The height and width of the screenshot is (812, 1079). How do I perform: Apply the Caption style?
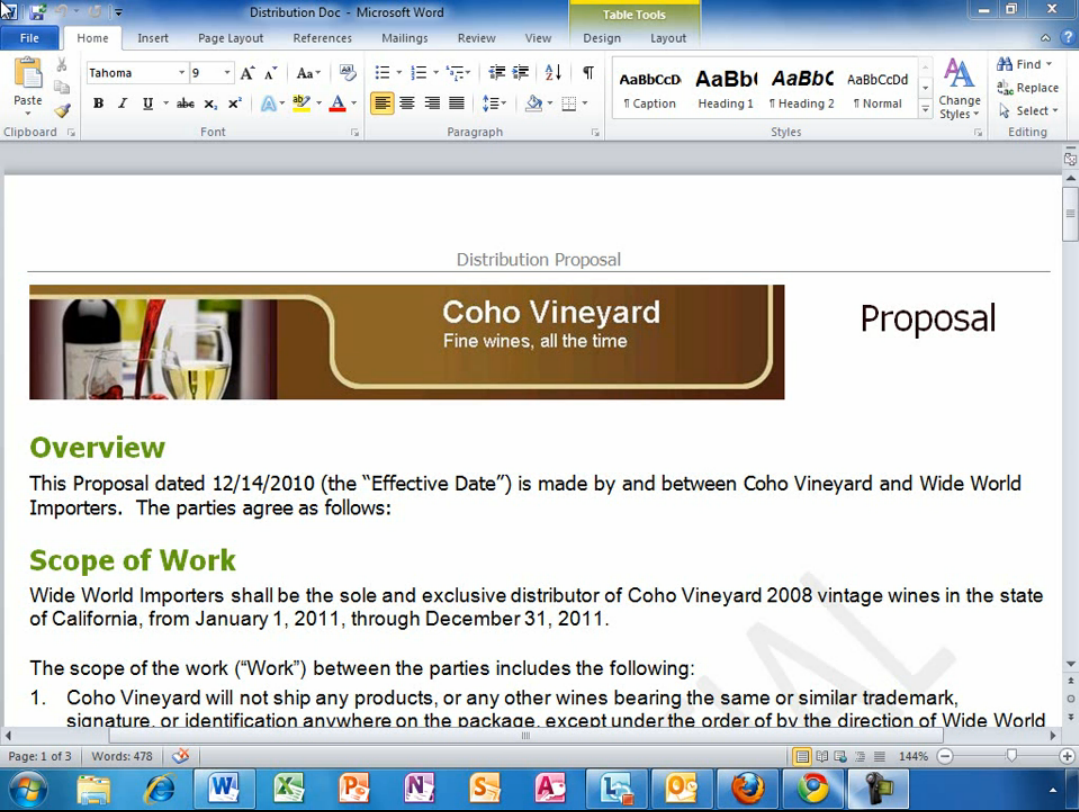click(x=650, y=89)
